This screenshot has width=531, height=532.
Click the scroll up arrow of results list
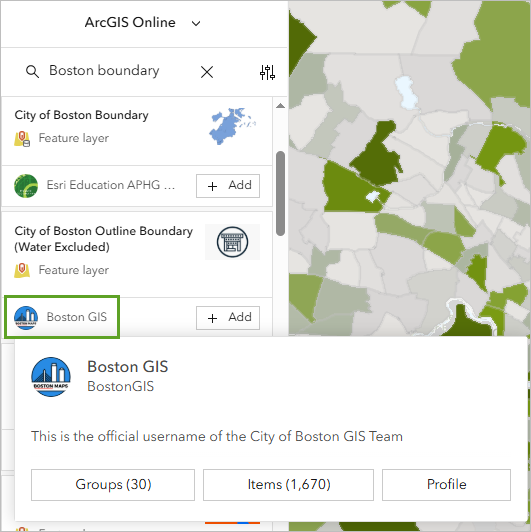pos(280,106)
